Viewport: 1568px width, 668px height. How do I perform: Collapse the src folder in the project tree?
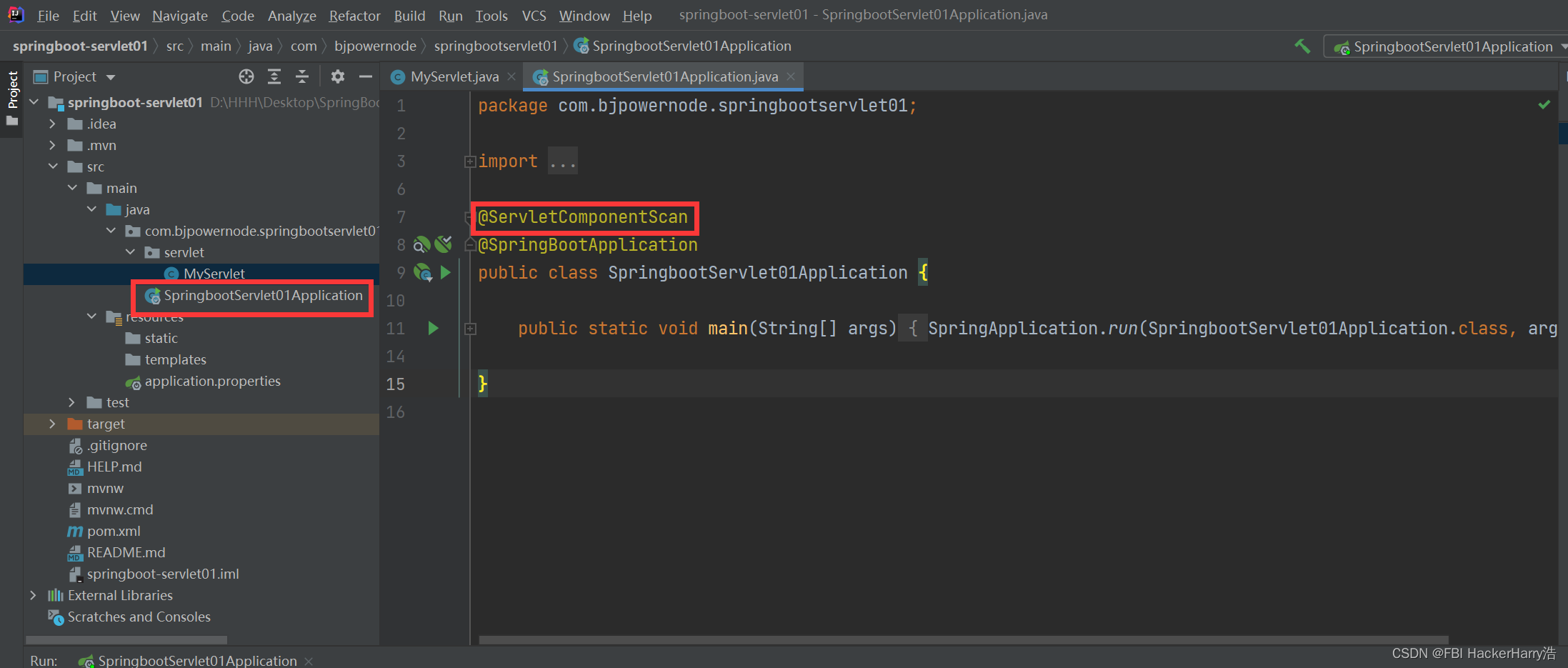(53, 166)
